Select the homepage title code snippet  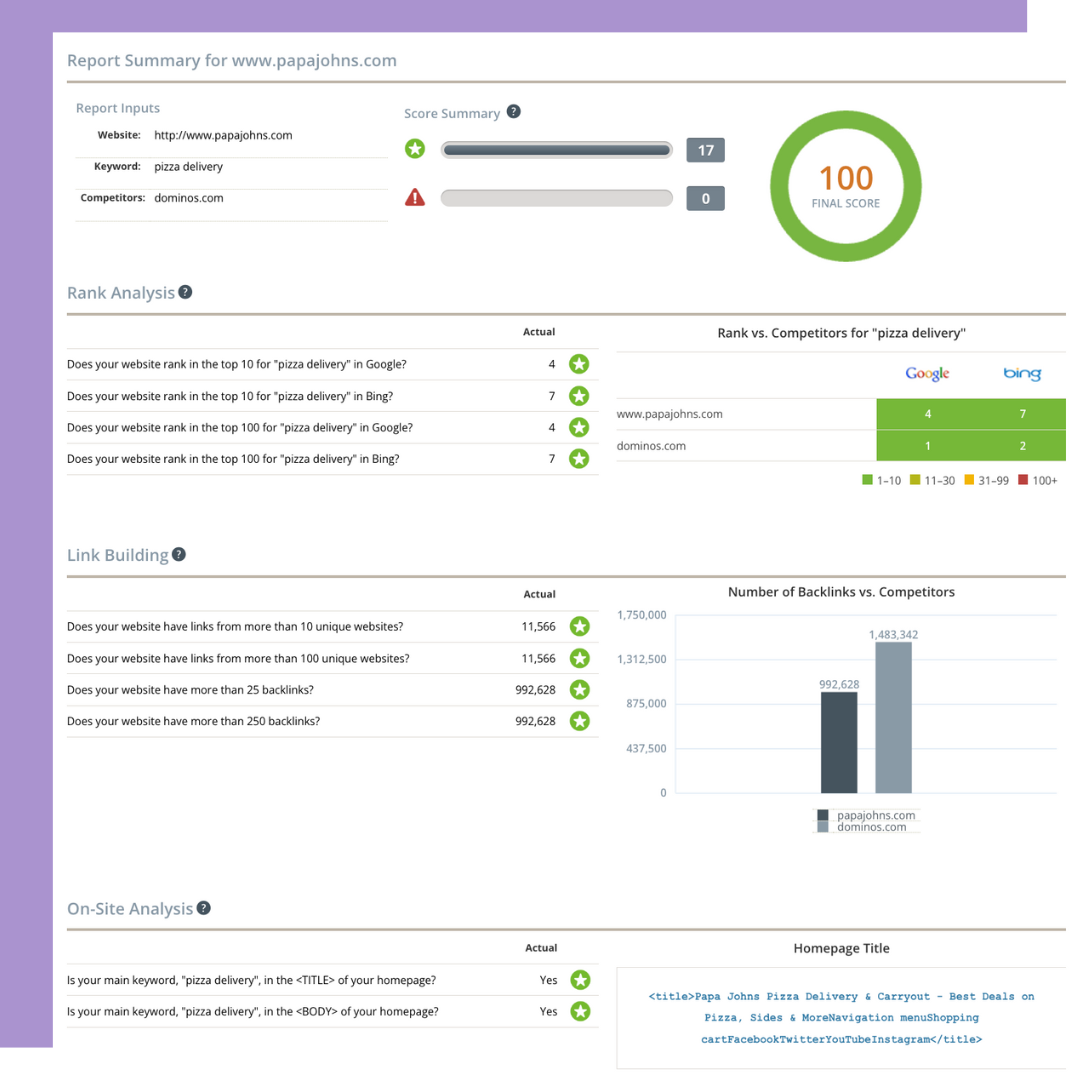(840, 1017)
